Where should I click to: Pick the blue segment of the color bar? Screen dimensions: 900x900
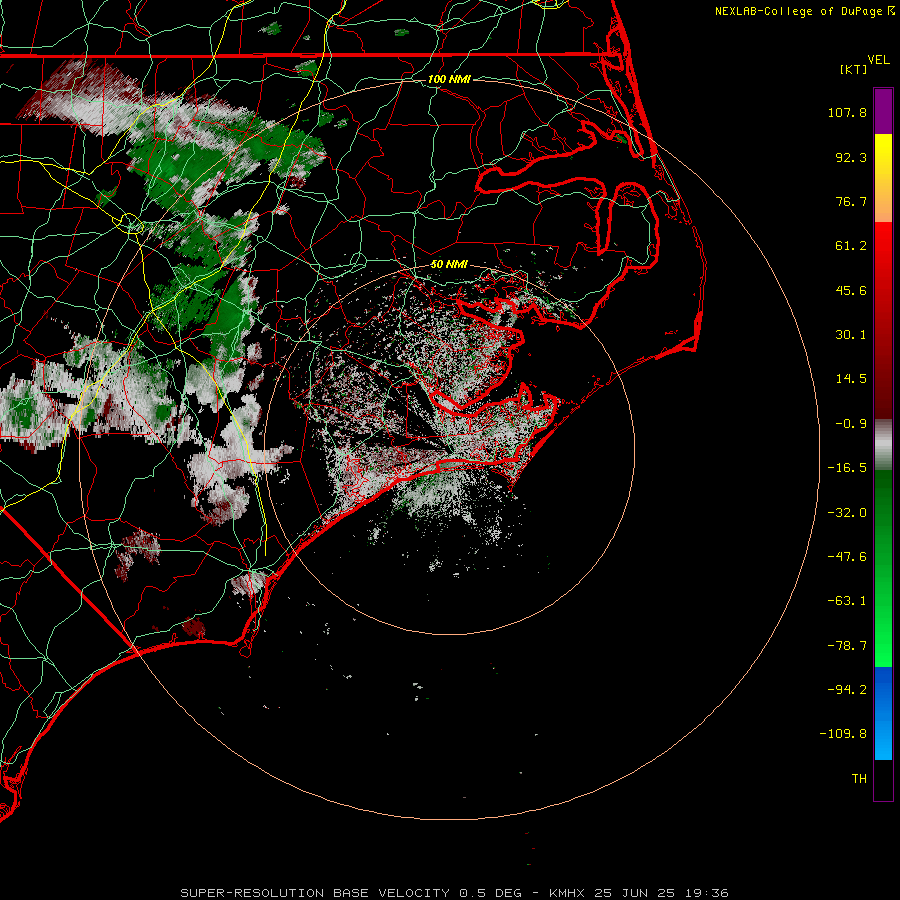click(x=883, y=712)
